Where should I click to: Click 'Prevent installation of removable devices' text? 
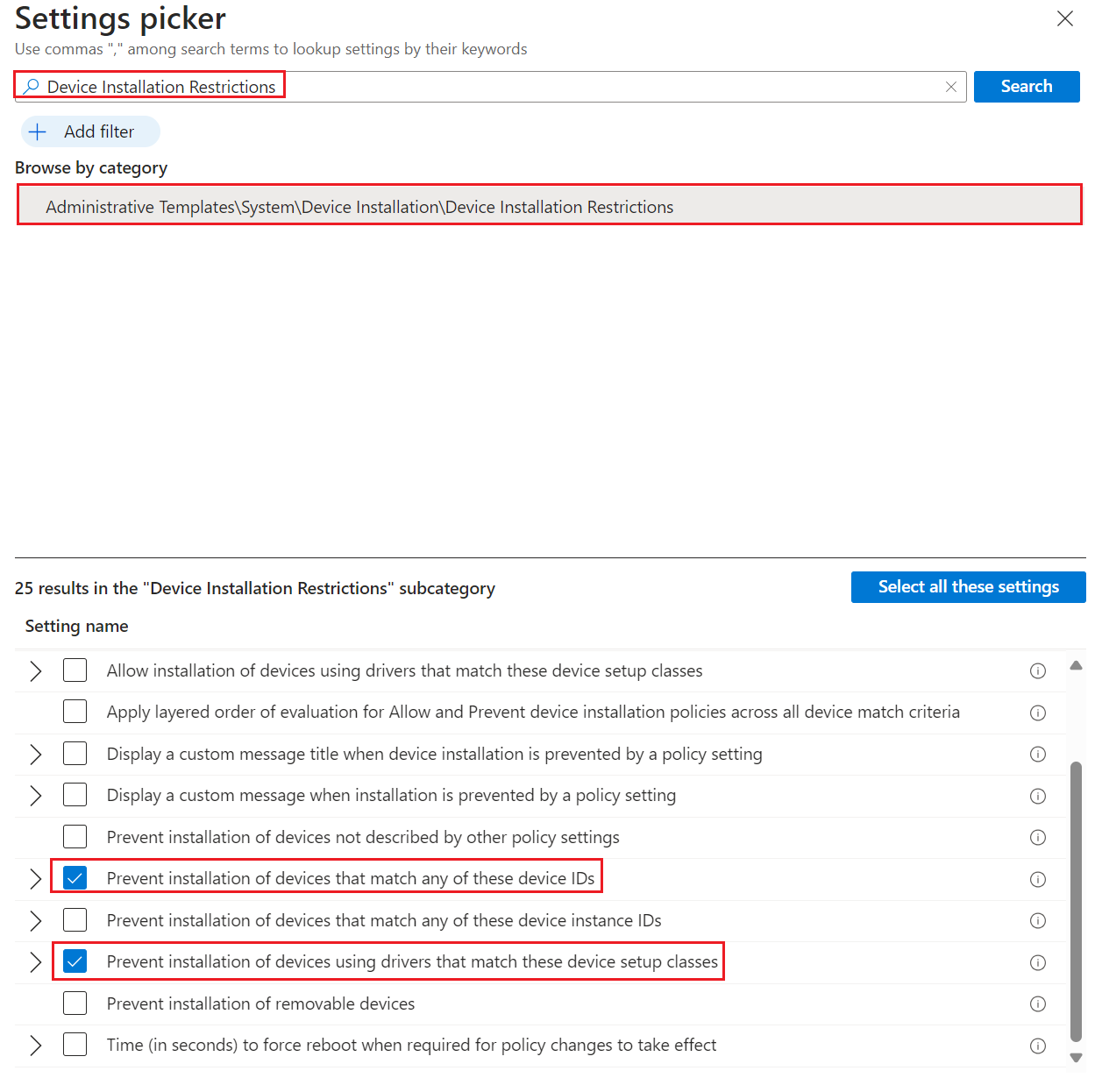click(260, 1003)
